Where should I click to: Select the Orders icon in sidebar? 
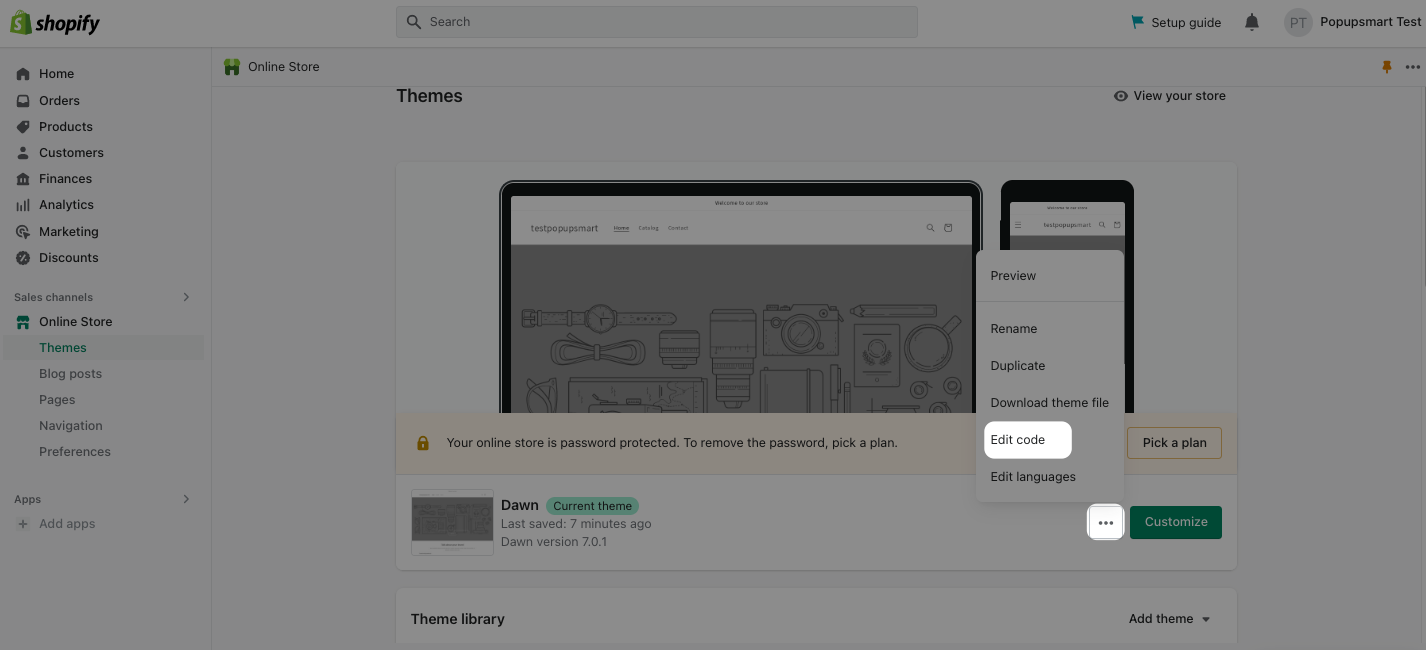pos(22,100)
